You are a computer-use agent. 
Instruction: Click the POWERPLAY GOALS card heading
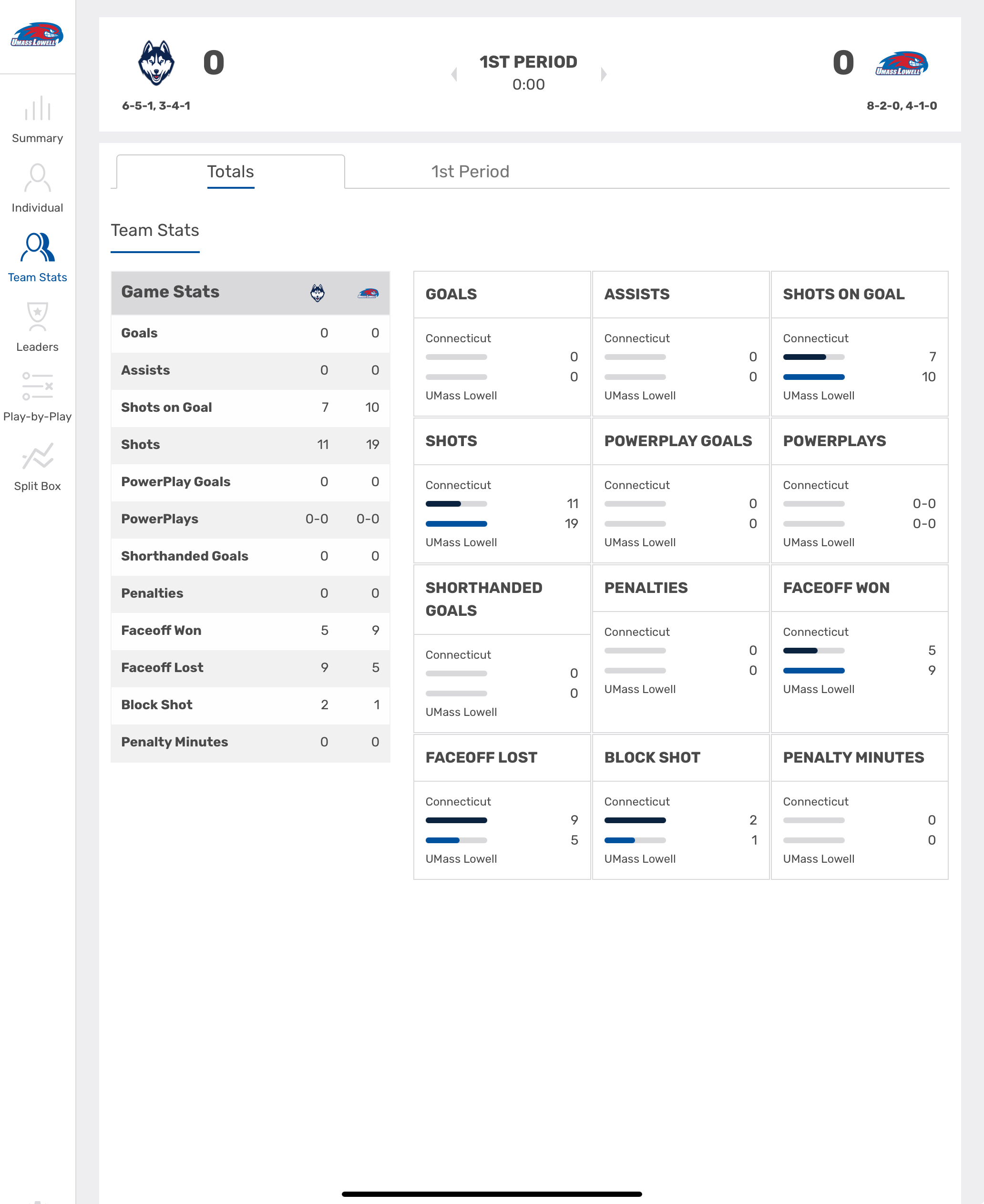tap(678, 441)
